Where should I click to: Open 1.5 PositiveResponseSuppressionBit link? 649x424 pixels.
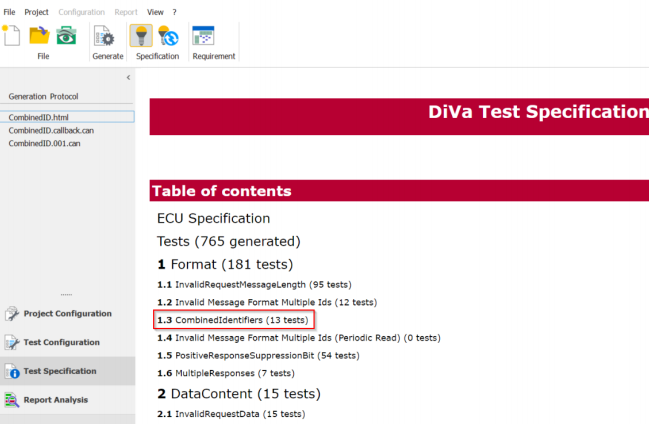pyautogui.click(x=258, y=356)
